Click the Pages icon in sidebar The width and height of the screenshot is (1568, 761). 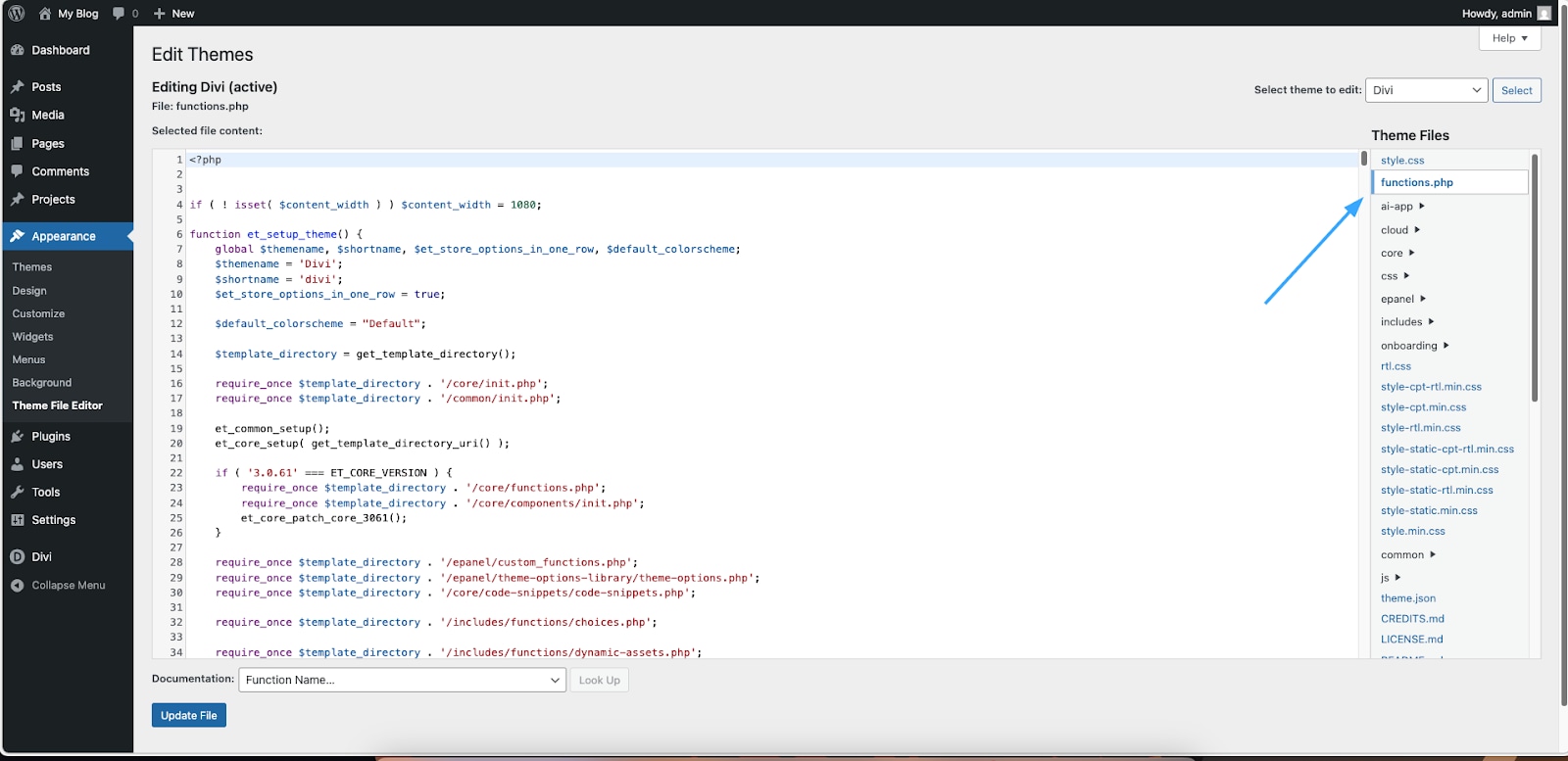coord(18,143)
